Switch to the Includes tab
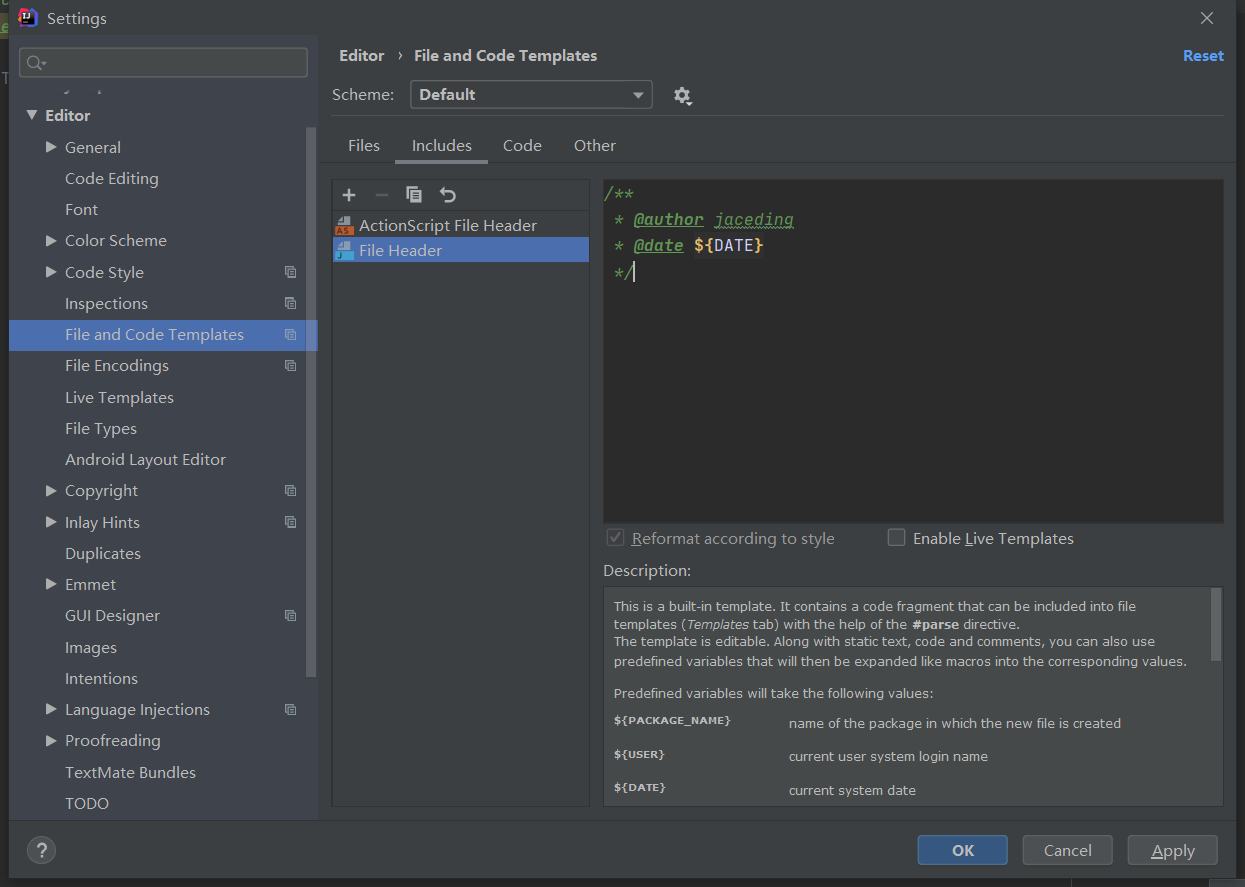Viewport: 1245px width, 887px height. pyautogui.click(x=442, y=146)
